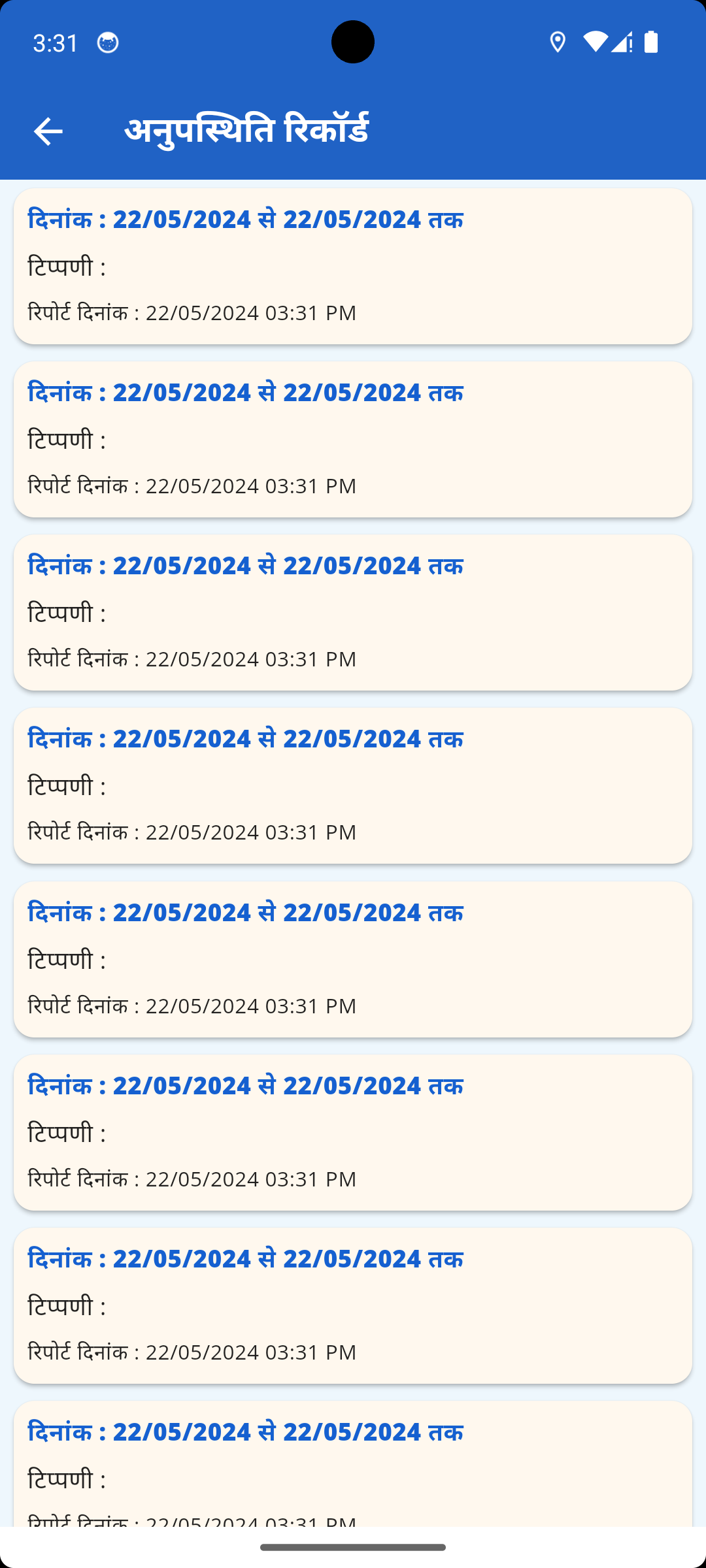The height and width of the screenshot is (1568, 706).
Task: Open the seventh absence record's date heading
Action: pos(245,1259)
